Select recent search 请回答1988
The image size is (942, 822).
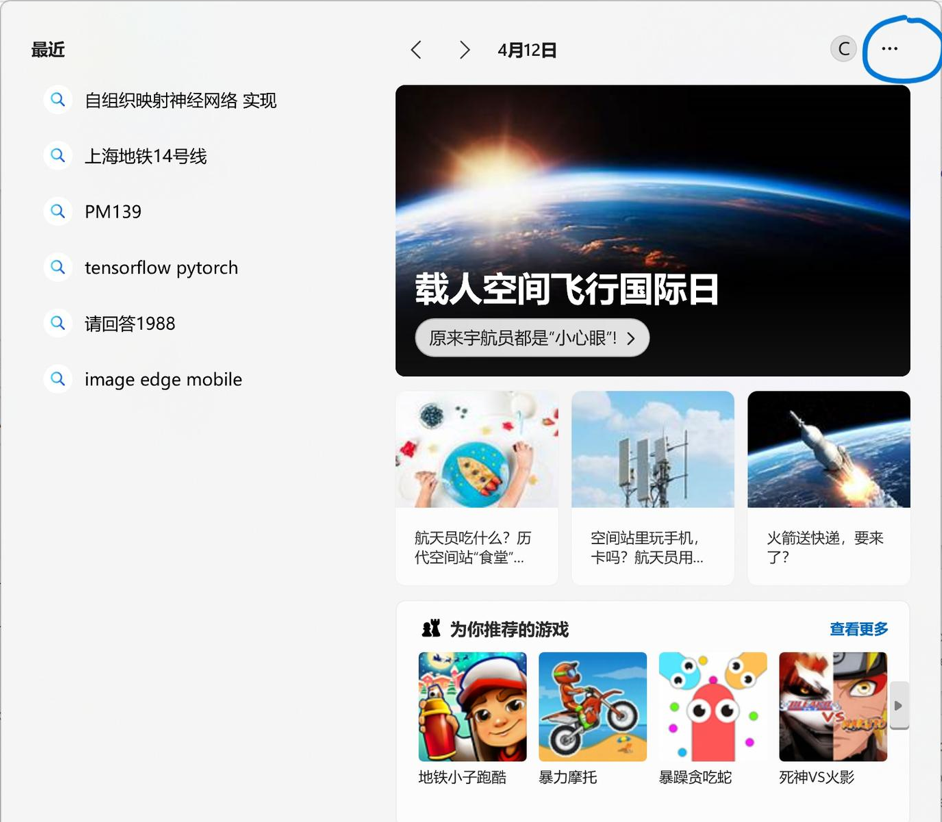(x=130, y=324)
